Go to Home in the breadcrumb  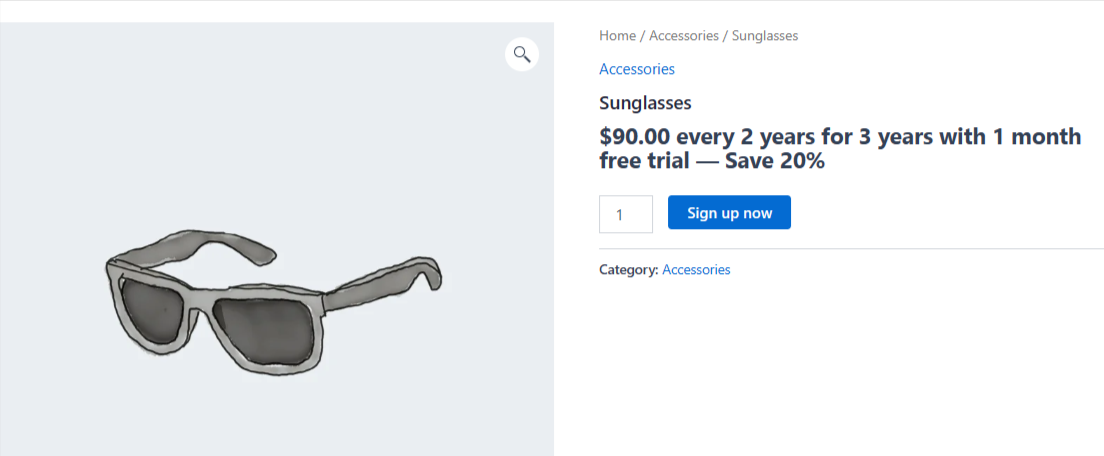point(616,35)
